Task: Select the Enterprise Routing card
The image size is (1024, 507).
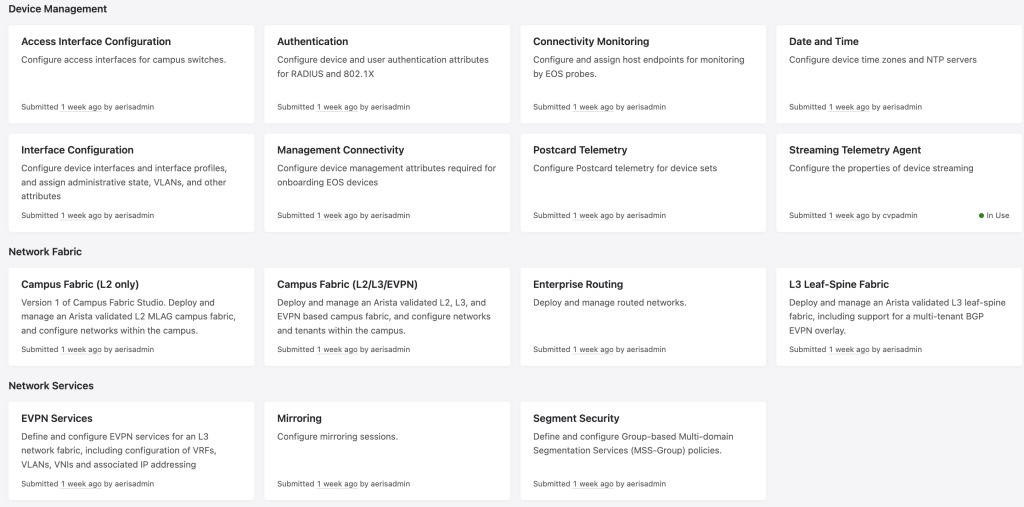Action: coord(643,316)
